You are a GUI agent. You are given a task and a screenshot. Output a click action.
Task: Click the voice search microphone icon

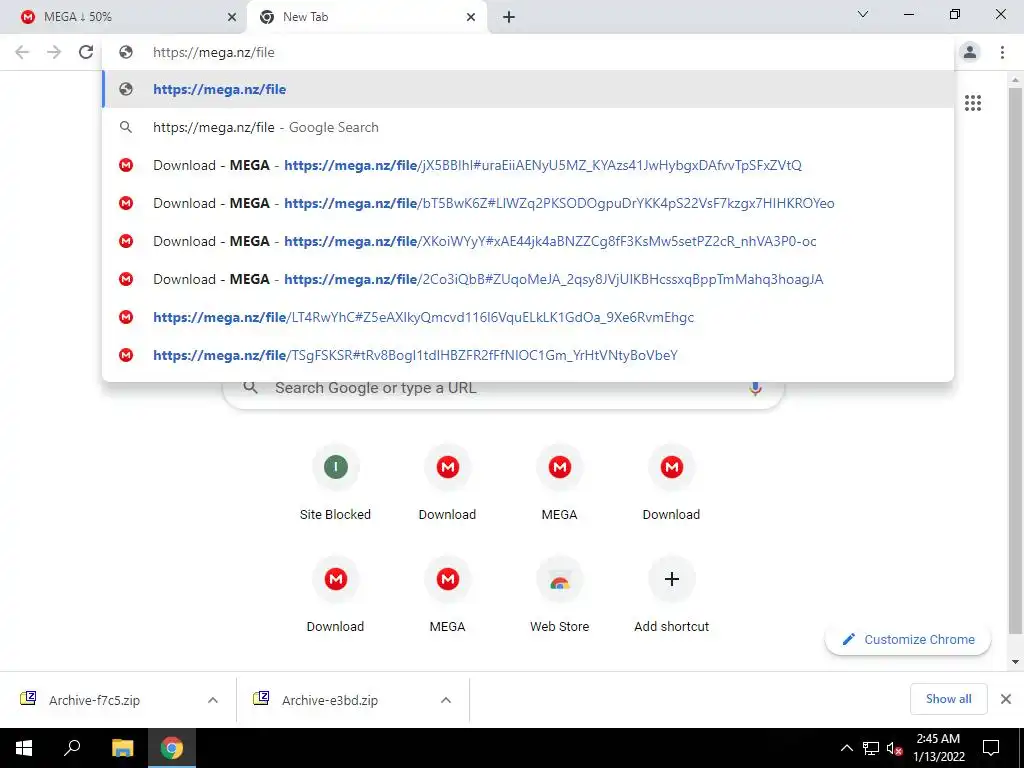755,388
